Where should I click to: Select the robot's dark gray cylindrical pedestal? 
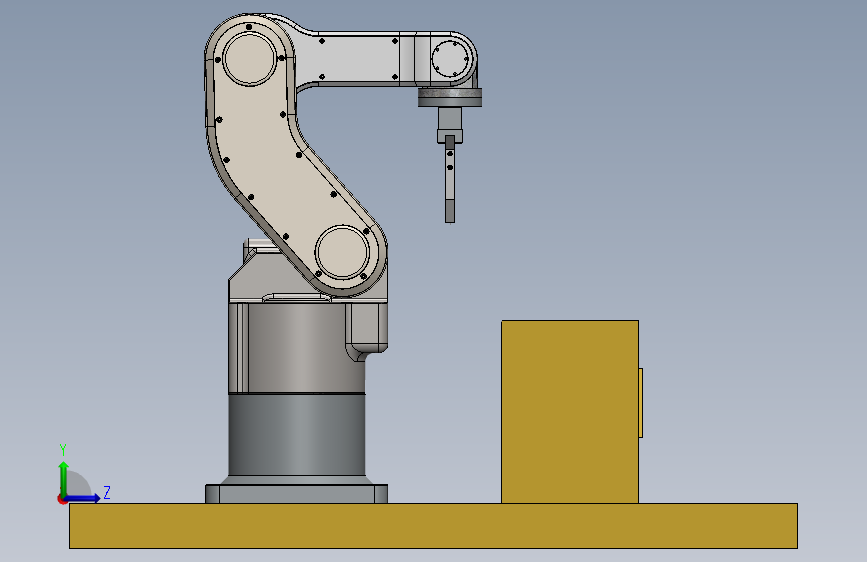point(296,435)
